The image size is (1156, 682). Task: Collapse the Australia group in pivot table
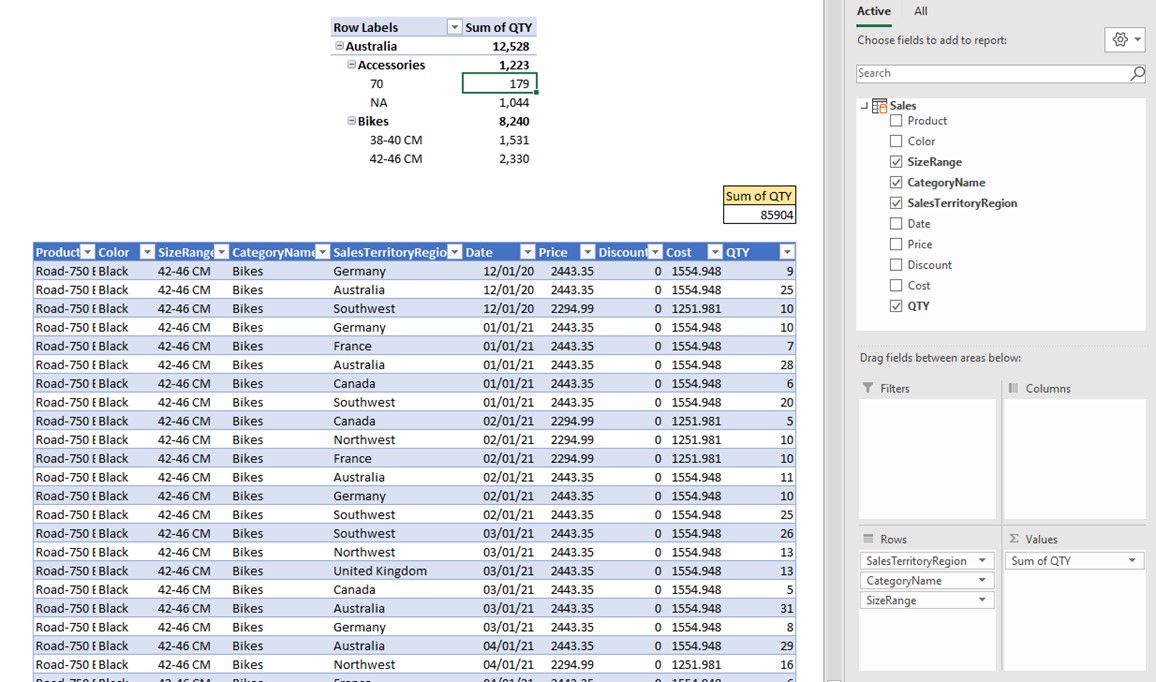(340, 46)
